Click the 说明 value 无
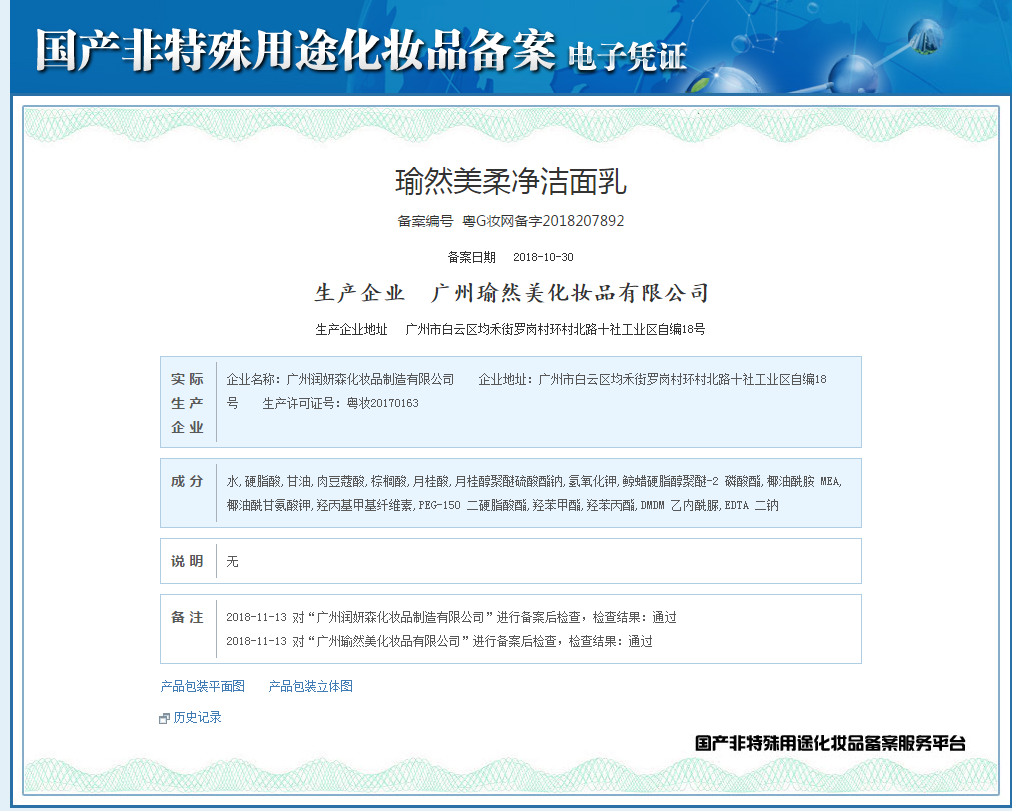The height and width of the screenshot is (811, 1012). point(232,562)
